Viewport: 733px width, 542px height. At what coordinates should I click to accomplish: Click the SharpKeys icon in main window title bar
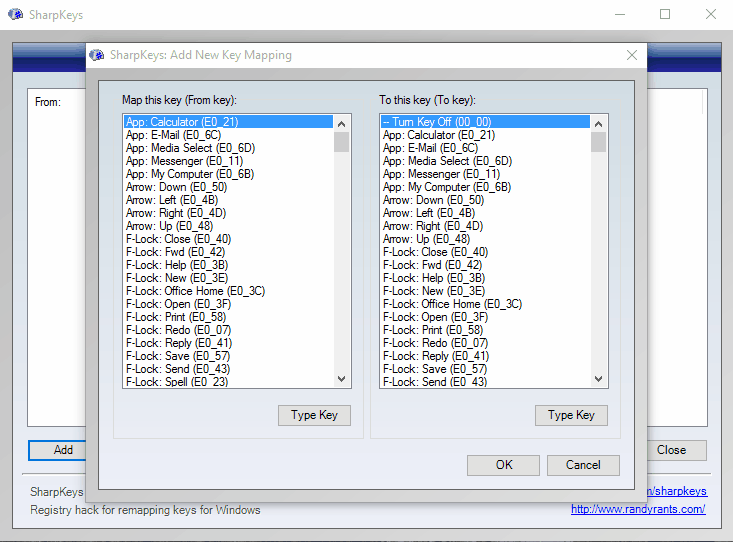tap(15, 14)
